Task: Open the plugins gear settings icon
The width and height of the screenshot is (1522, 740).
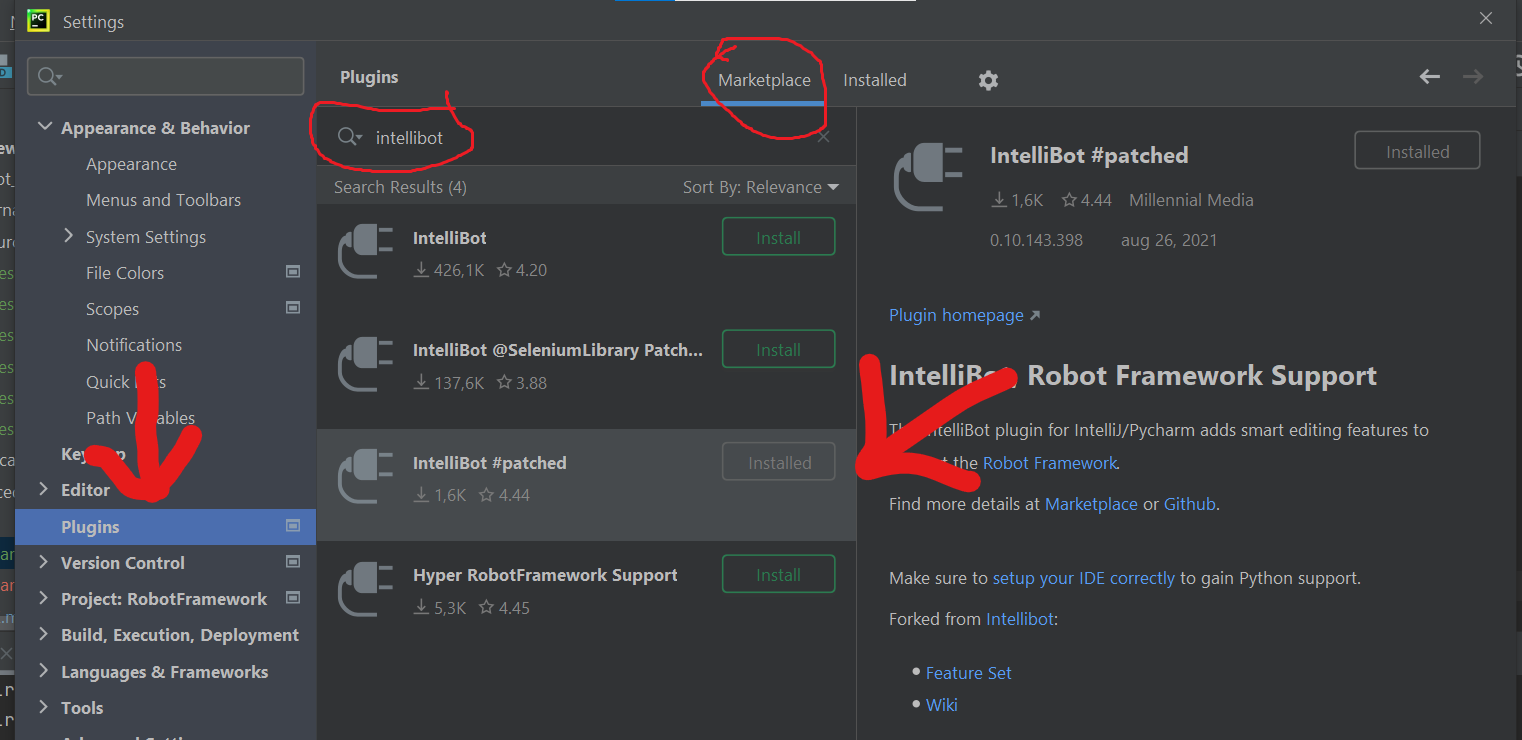Action: click(988, 80)
